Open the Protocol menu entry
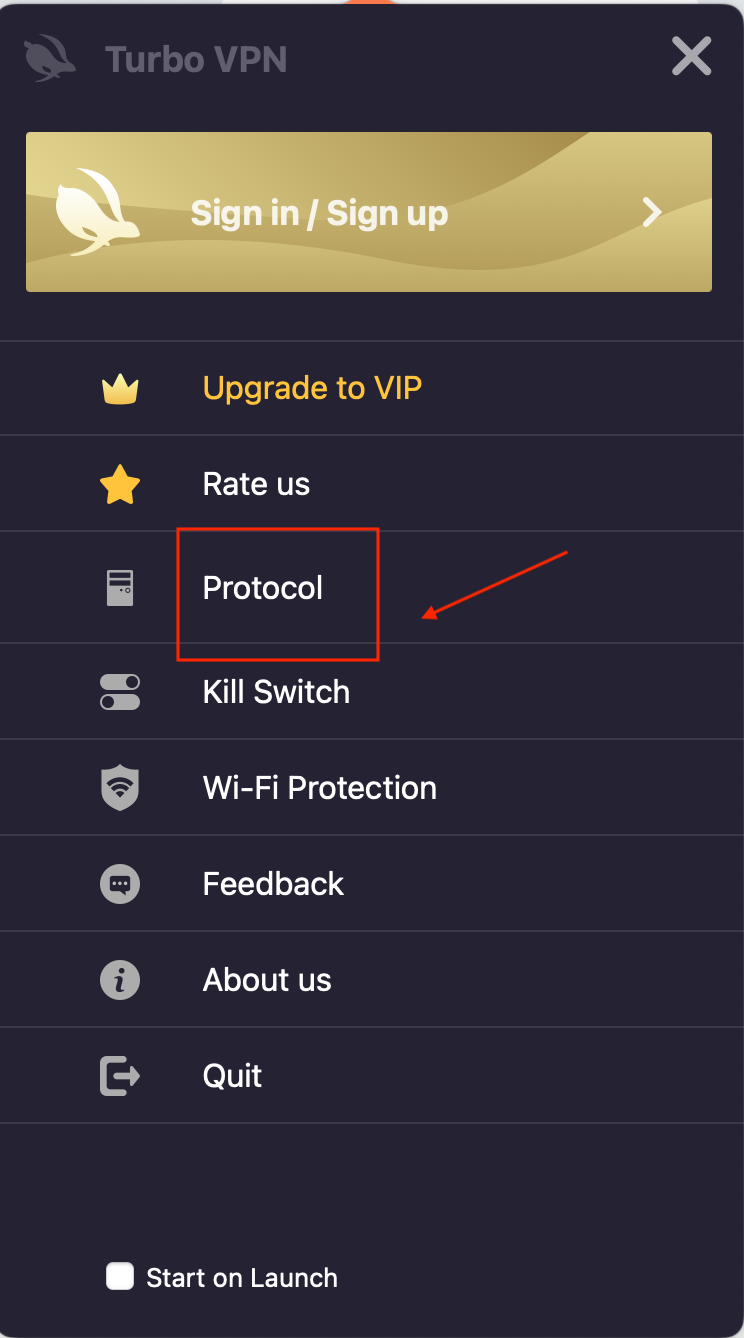The width and height of the screenshot is (744, 1338). coord(263,588)
